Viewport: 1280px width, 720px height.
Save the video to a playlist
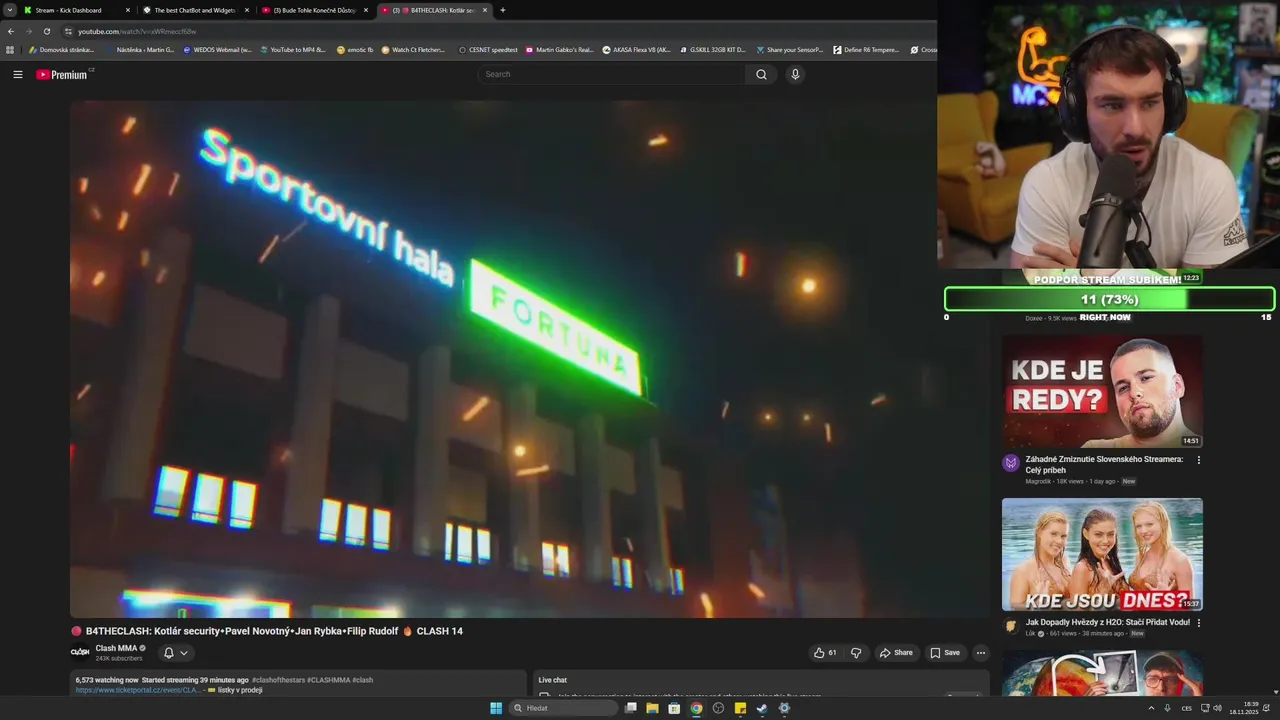[x=945, y=653]
